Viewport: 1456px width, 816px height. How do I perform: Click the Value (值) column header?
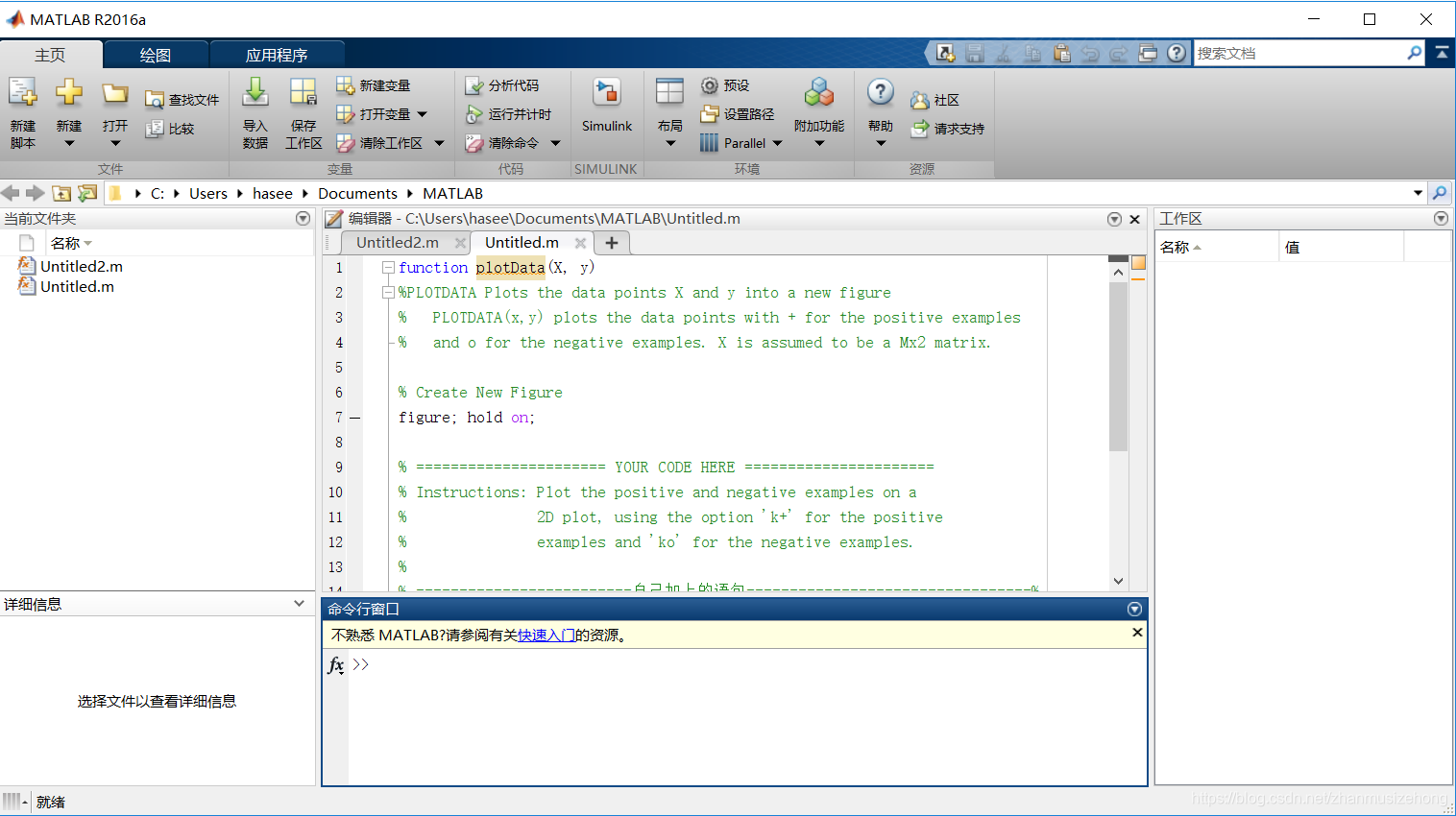pos(1341,247)
